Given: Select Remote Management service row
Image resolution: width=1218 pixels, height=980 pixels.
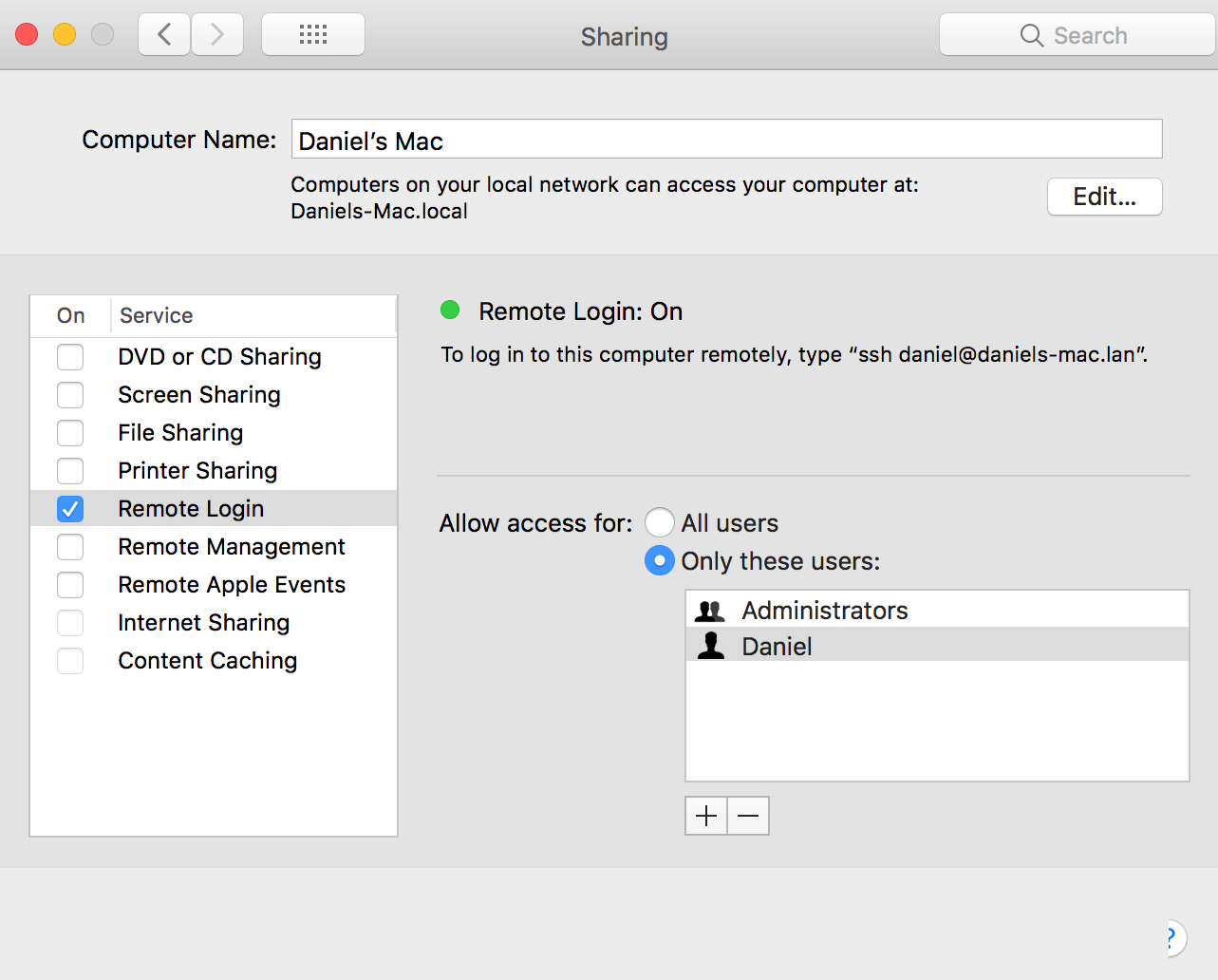Looking at the screenshot, I should pyautogui.click(x=214, y=547).
